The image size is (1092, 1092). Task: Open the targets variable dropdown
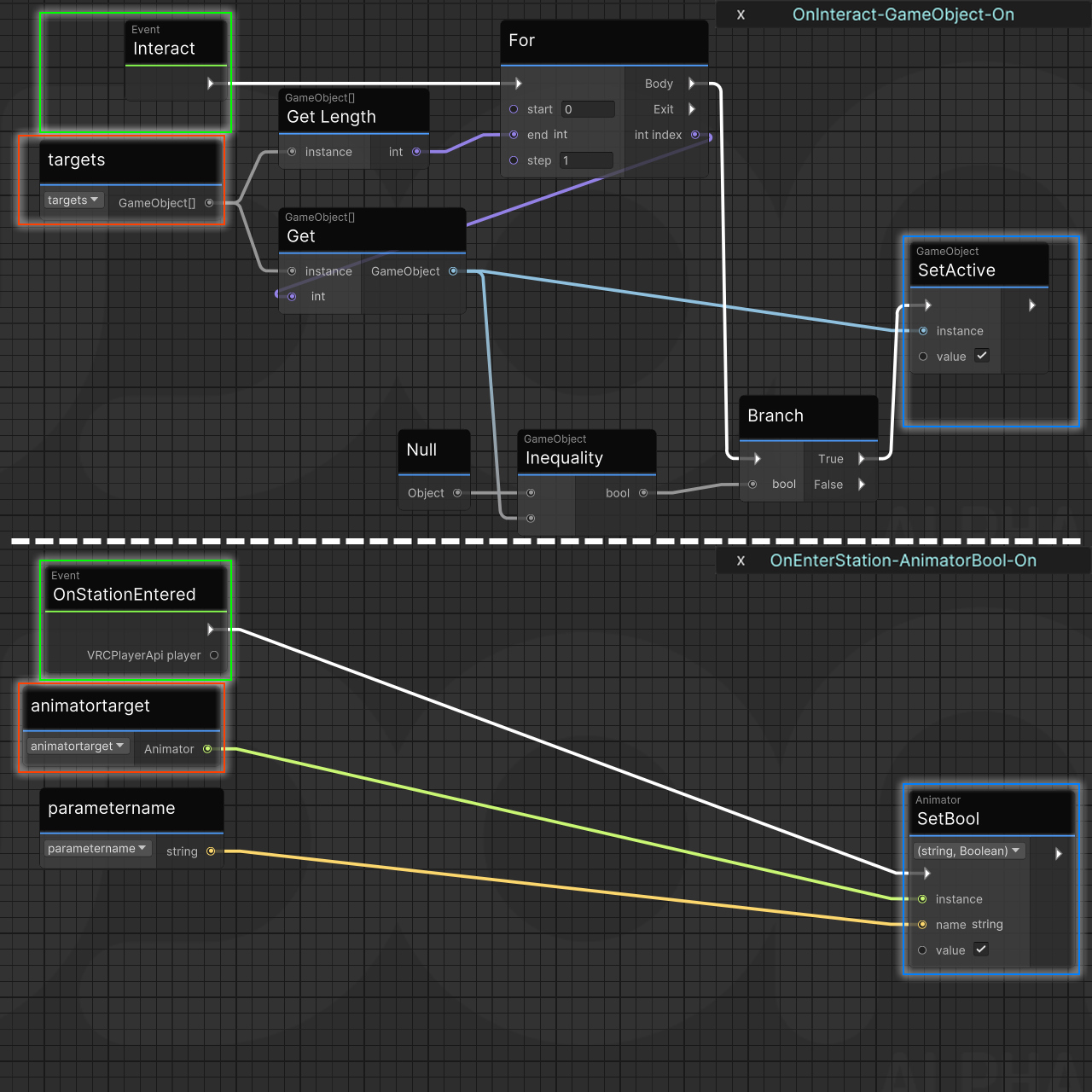73,200
